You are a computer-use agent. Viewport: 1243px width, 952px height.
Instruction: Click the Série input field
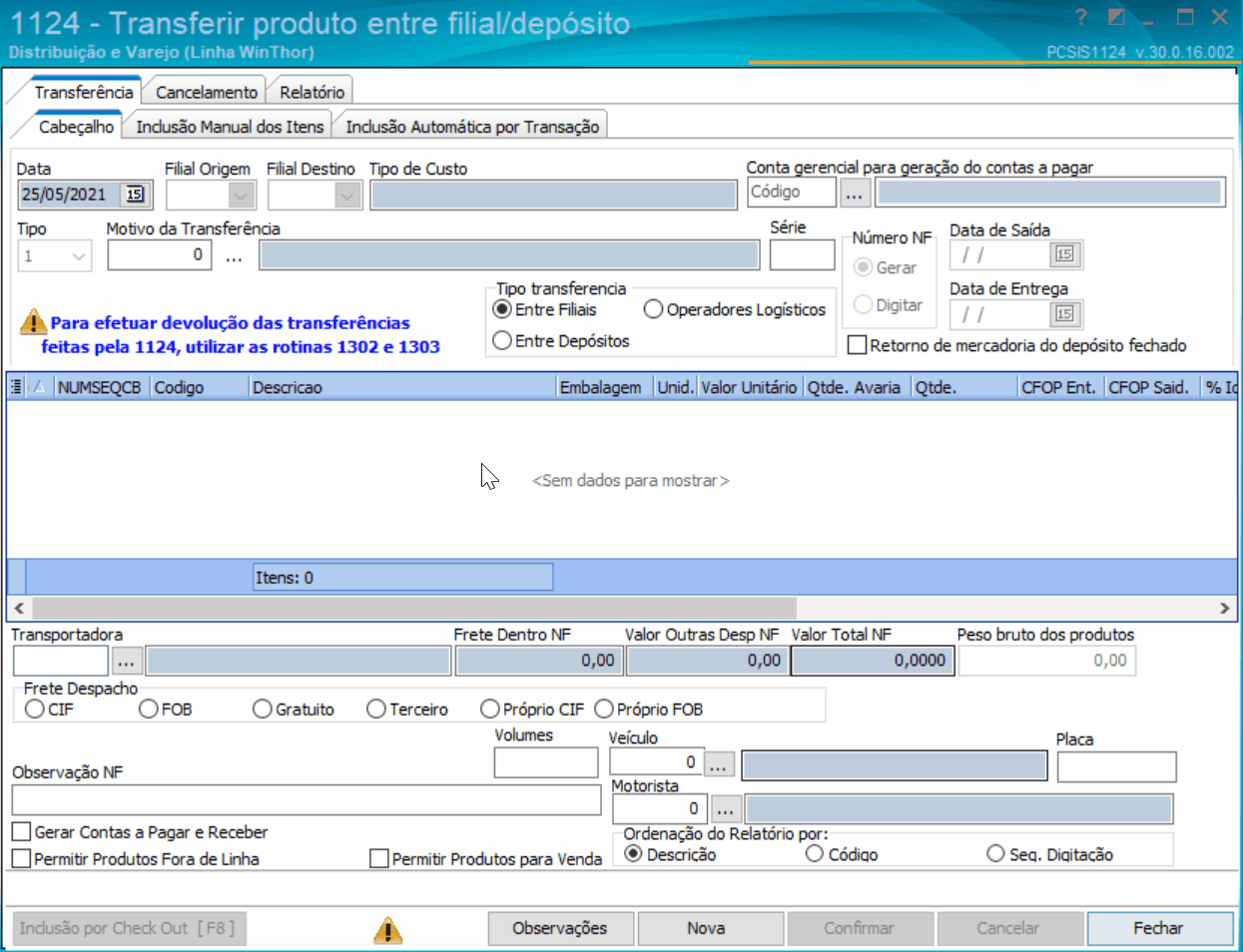tap(802, 255)
